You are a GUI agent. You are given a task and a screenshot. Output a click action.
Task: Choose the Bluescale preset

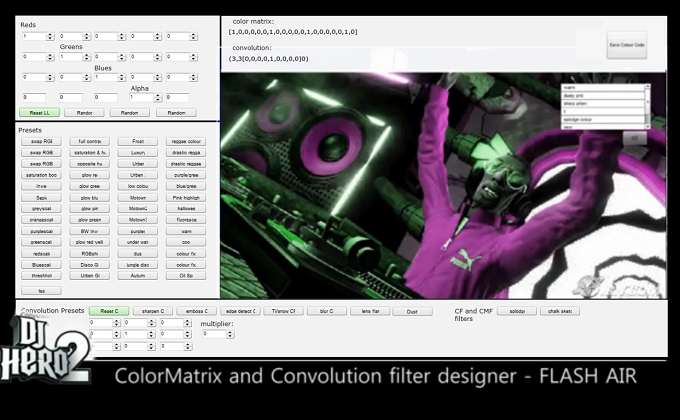pos(41,265)
